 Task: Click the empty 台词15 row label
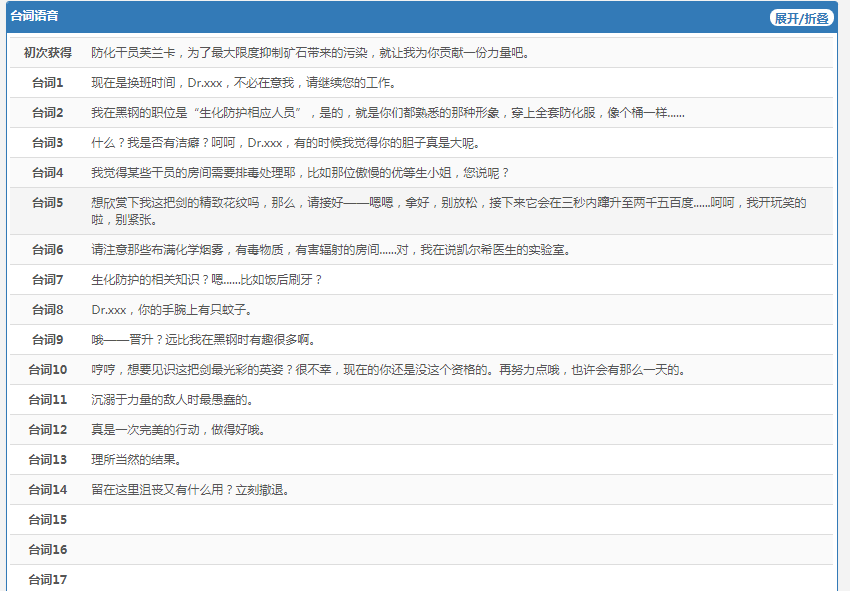coord(48,520)
